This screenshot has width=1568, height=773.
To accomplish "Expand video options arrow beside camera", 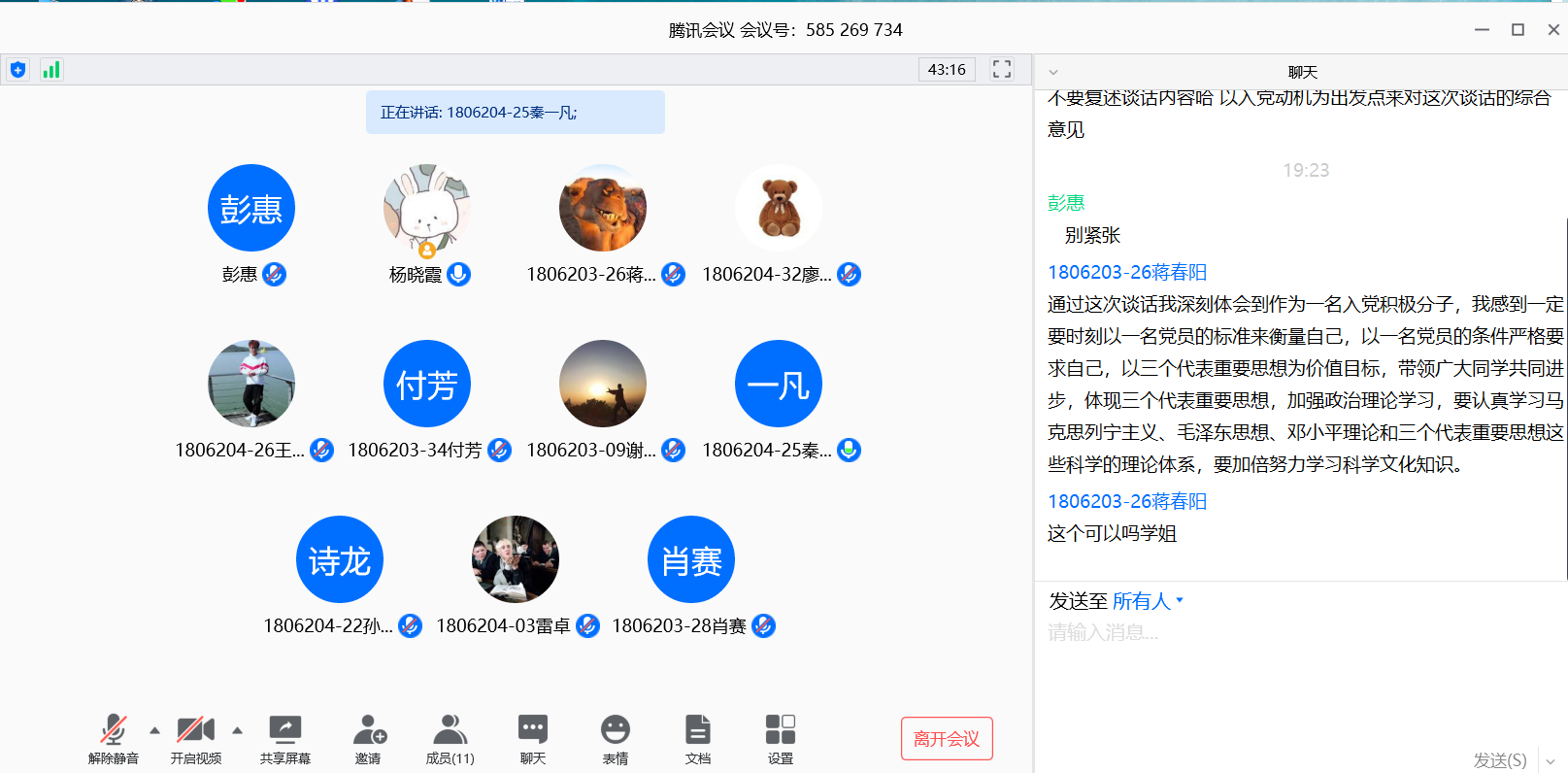I will click(237, 730).
